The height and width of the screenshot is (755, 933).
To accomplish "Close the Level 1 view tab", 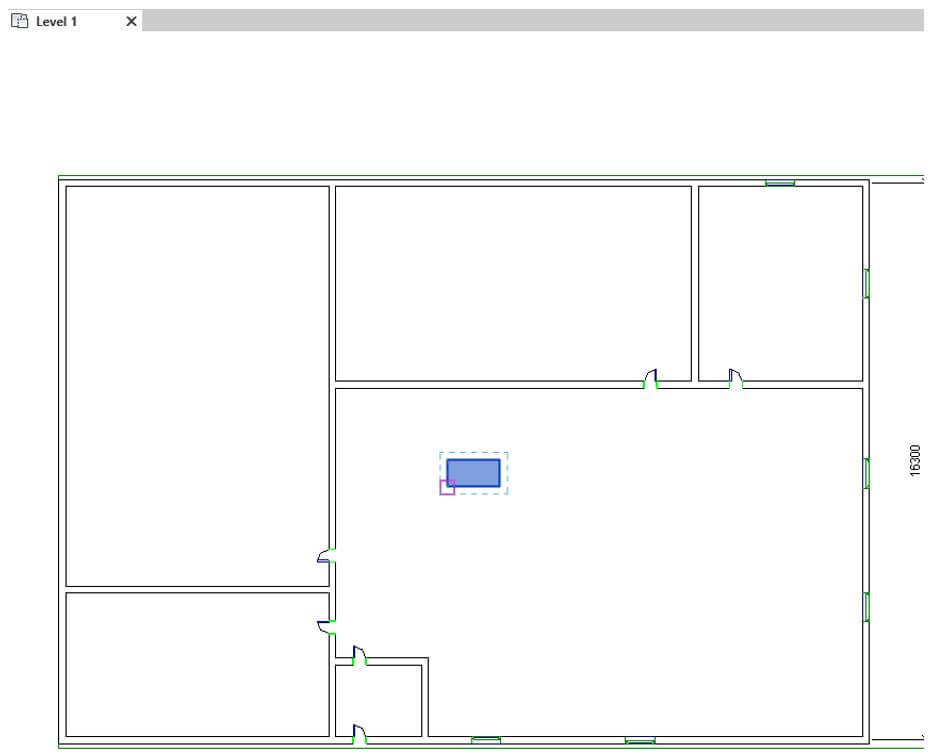I will point(129,21).
